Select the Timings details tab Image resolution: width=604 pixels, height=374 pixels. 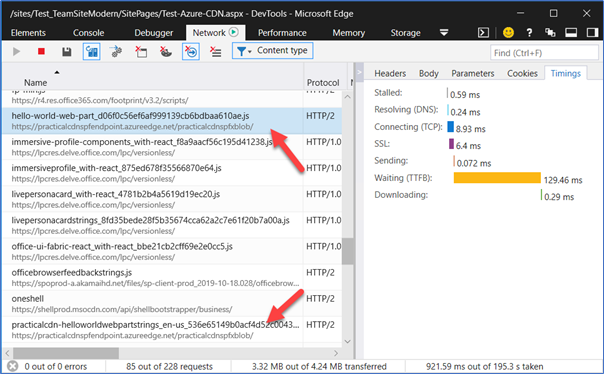pyautogui.click(x=565, y=73)
